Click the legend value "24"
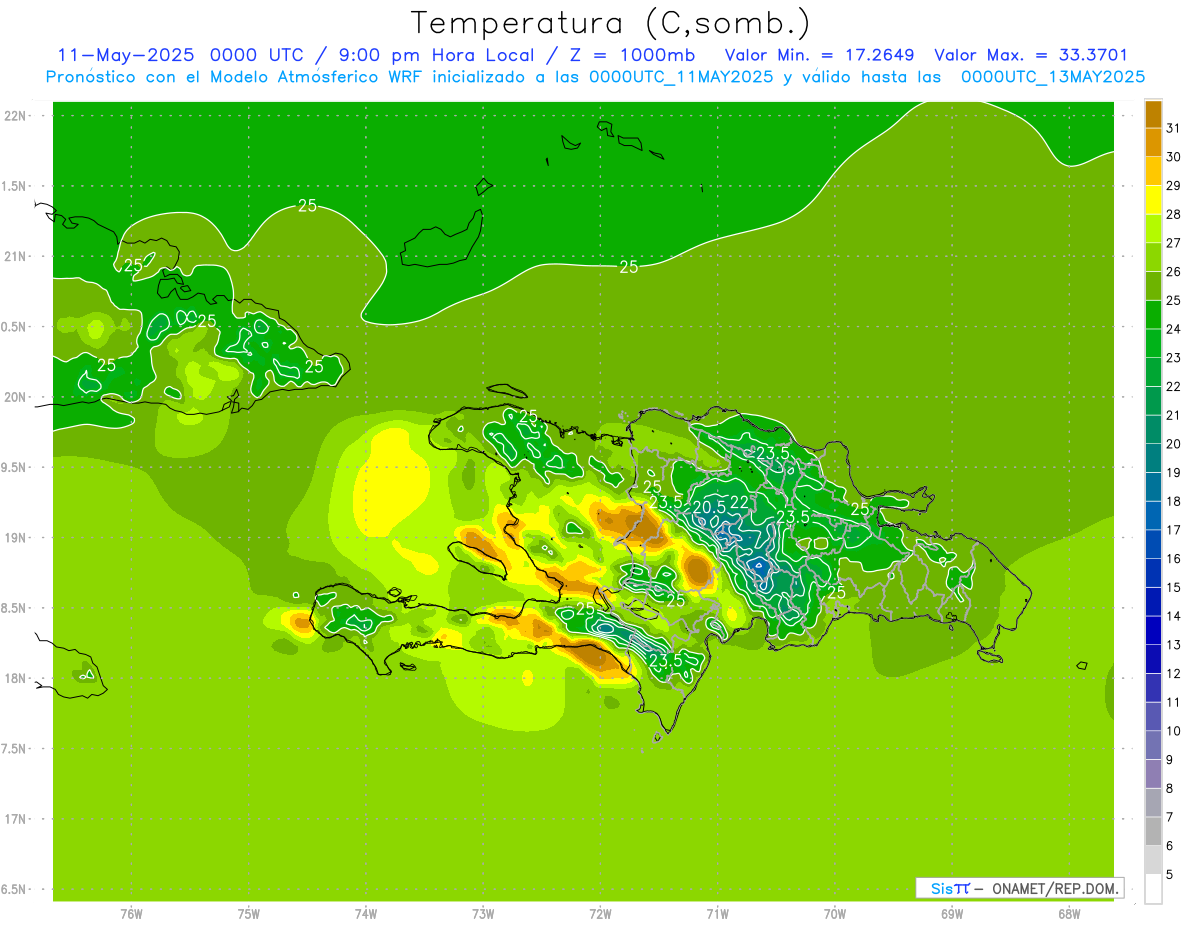Image resolution: width=1200 pixels, height=927 pixels. tap(1174, 329)
